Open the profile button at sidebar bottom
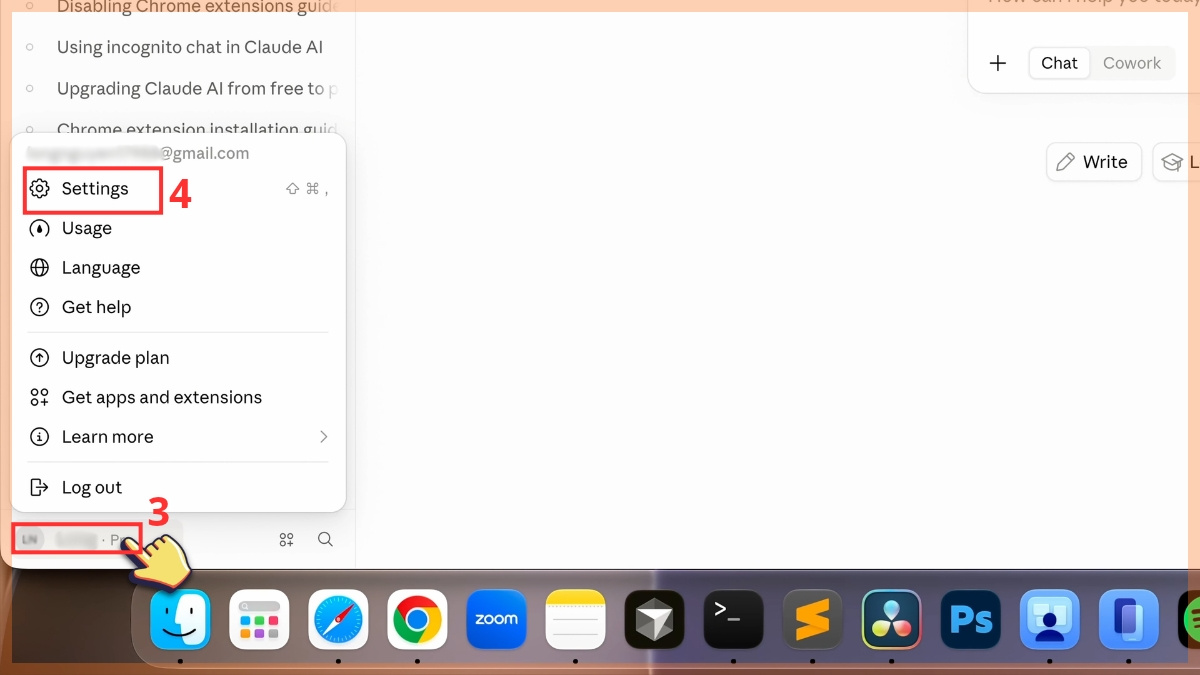This screenshot has height=675, width=1200. tap(77, 540)
